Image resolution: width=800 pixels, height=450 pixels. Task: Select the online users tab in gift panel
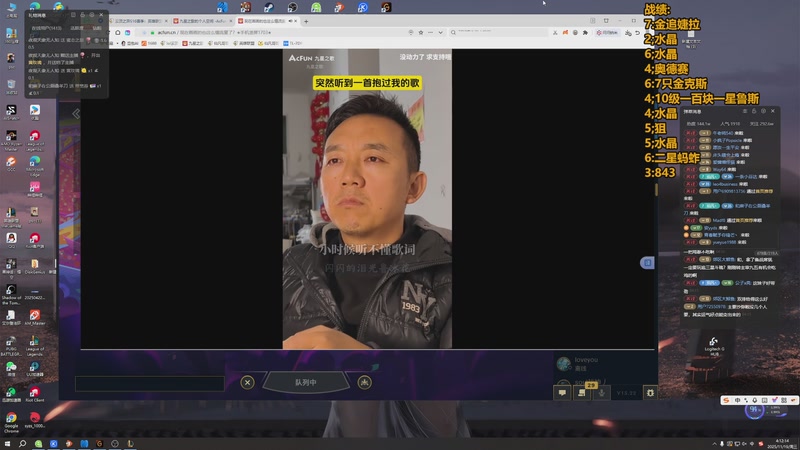46,28
